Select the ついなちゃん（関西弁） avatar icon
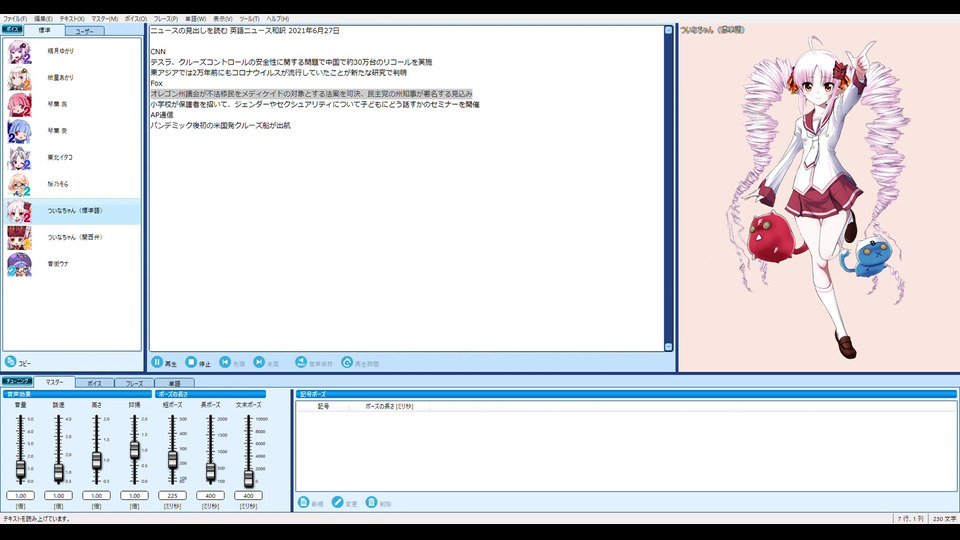This screenshot has height=540, width=960. 19,238
